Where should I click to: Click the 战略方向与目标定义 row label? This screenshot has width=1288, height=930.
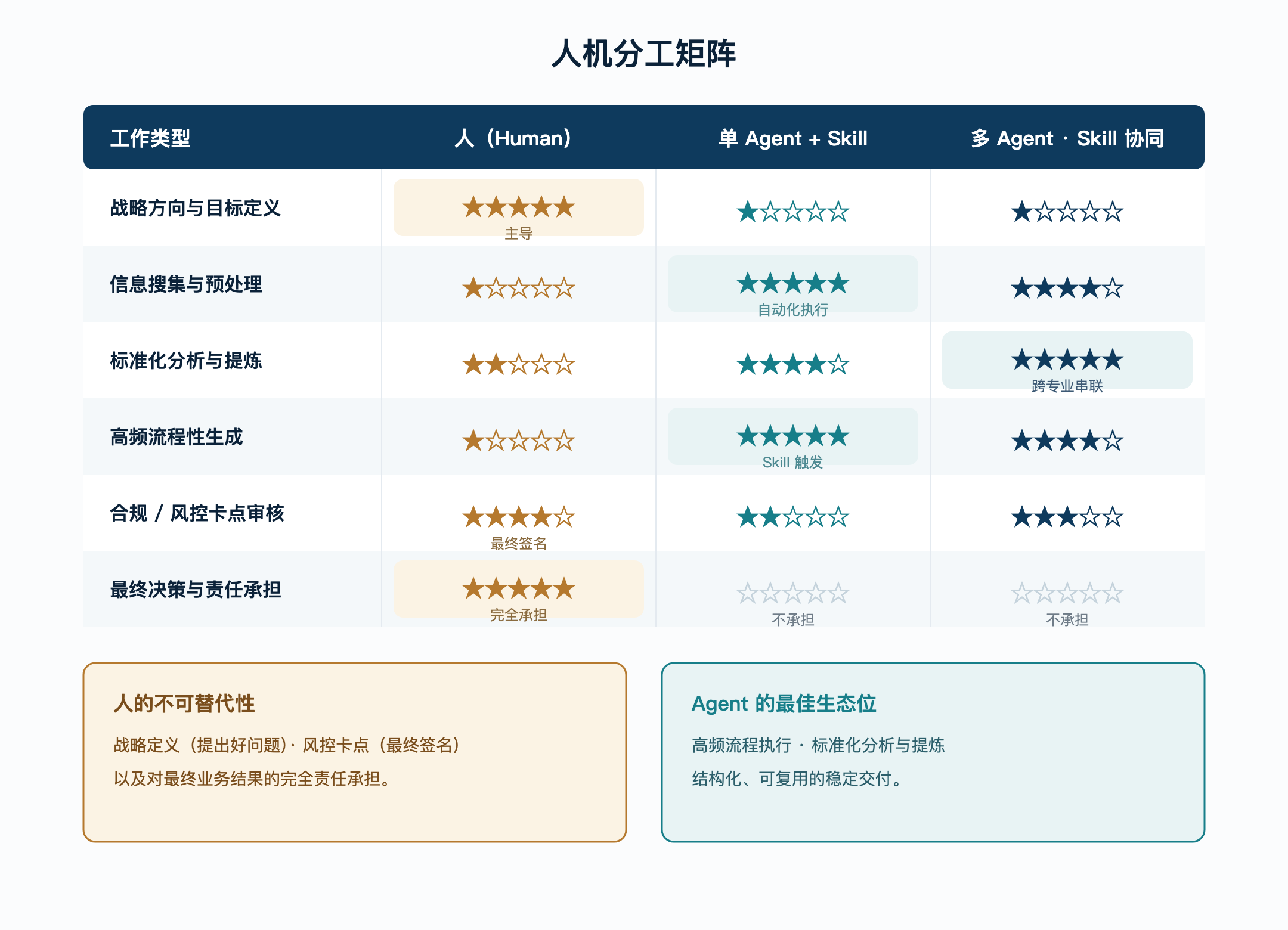click(x=196, y=207)
